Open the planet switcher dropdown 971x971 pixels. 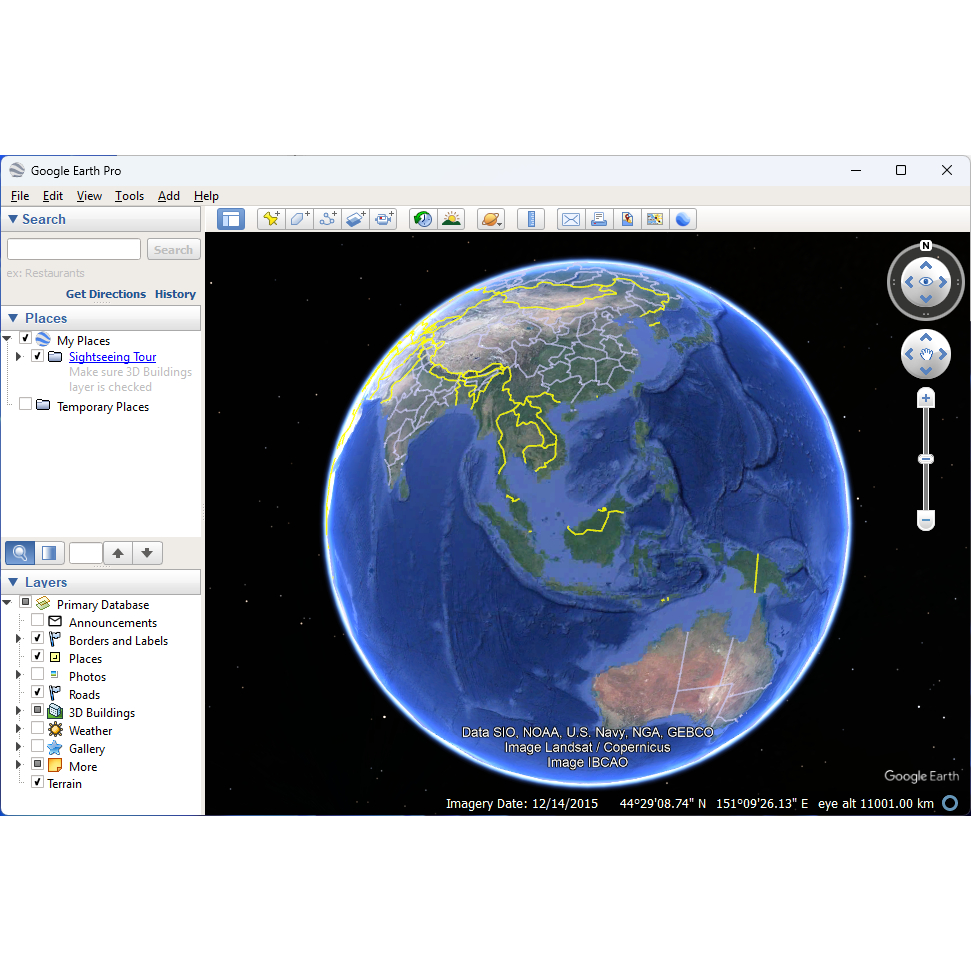pyautogui.click(x=491, y=219)
